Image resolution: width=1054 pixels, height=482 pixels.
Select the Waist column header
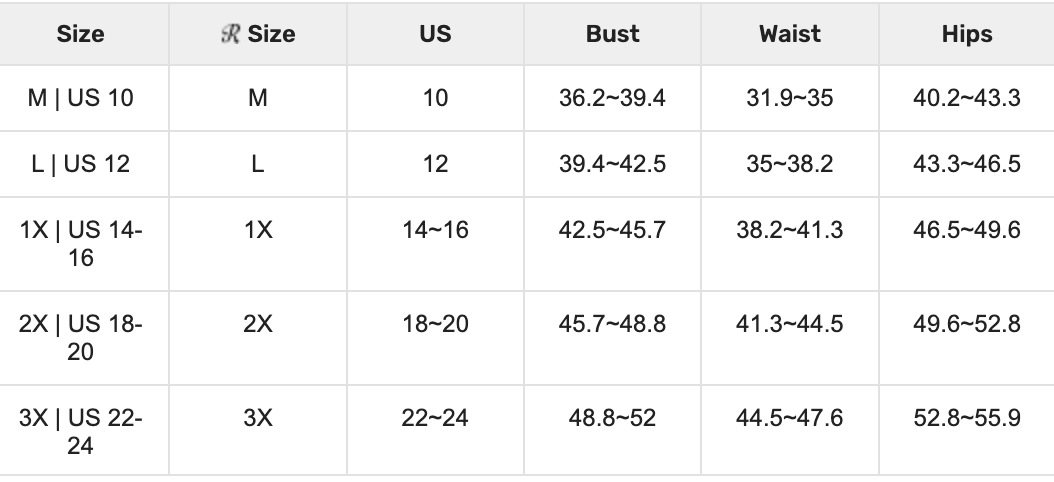789,34
